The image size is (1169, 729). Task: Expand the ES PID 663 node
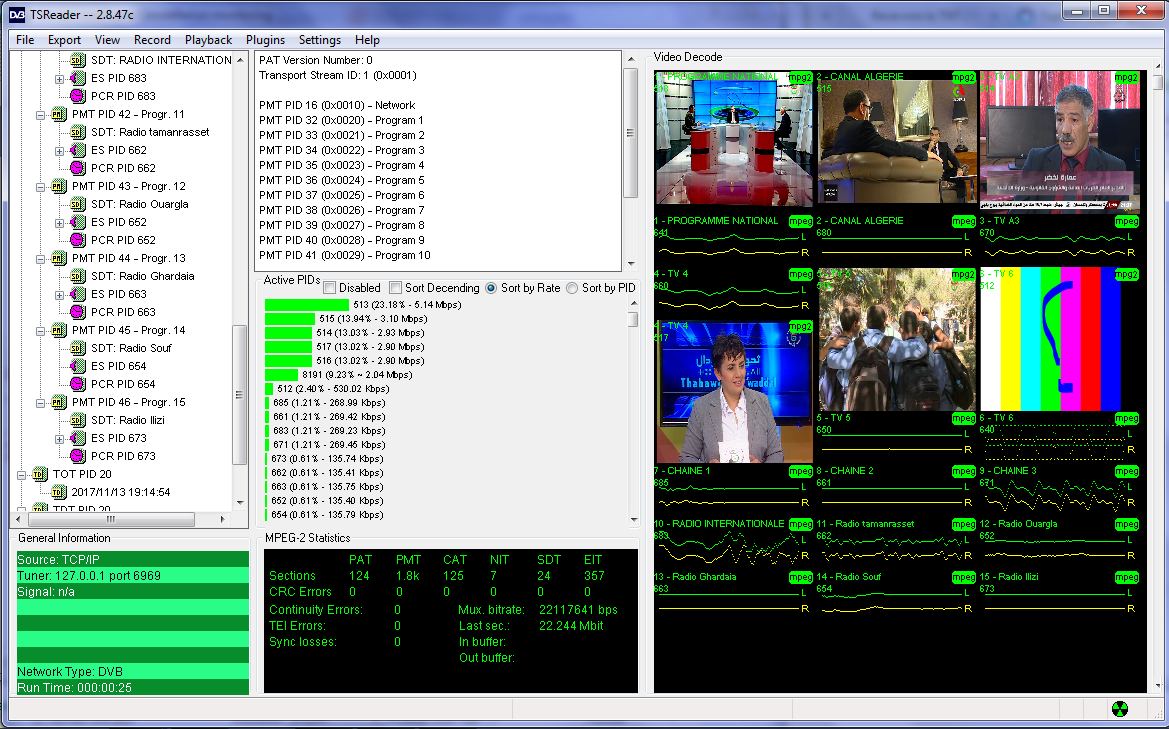click(59, 294)
